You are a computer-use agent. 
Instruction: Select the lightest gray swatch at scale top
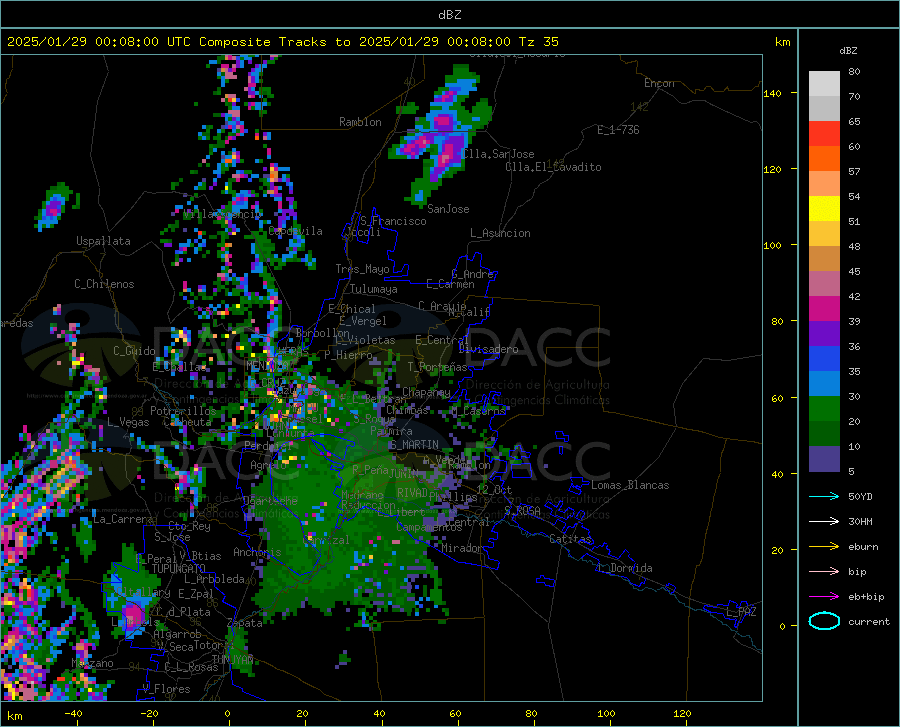[x=824, y=83]
